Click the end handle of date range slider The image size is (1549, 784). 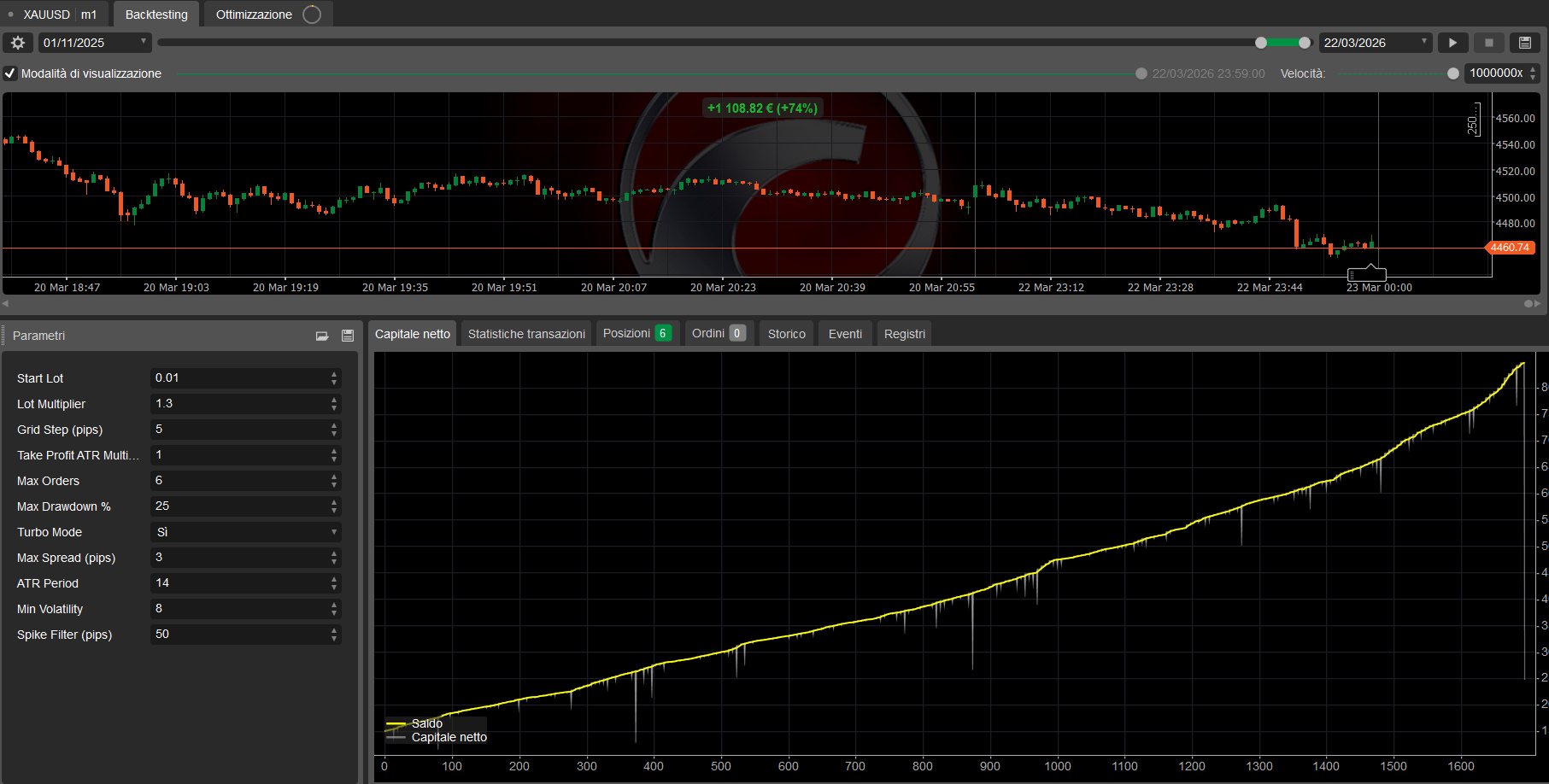(1304, 43)
